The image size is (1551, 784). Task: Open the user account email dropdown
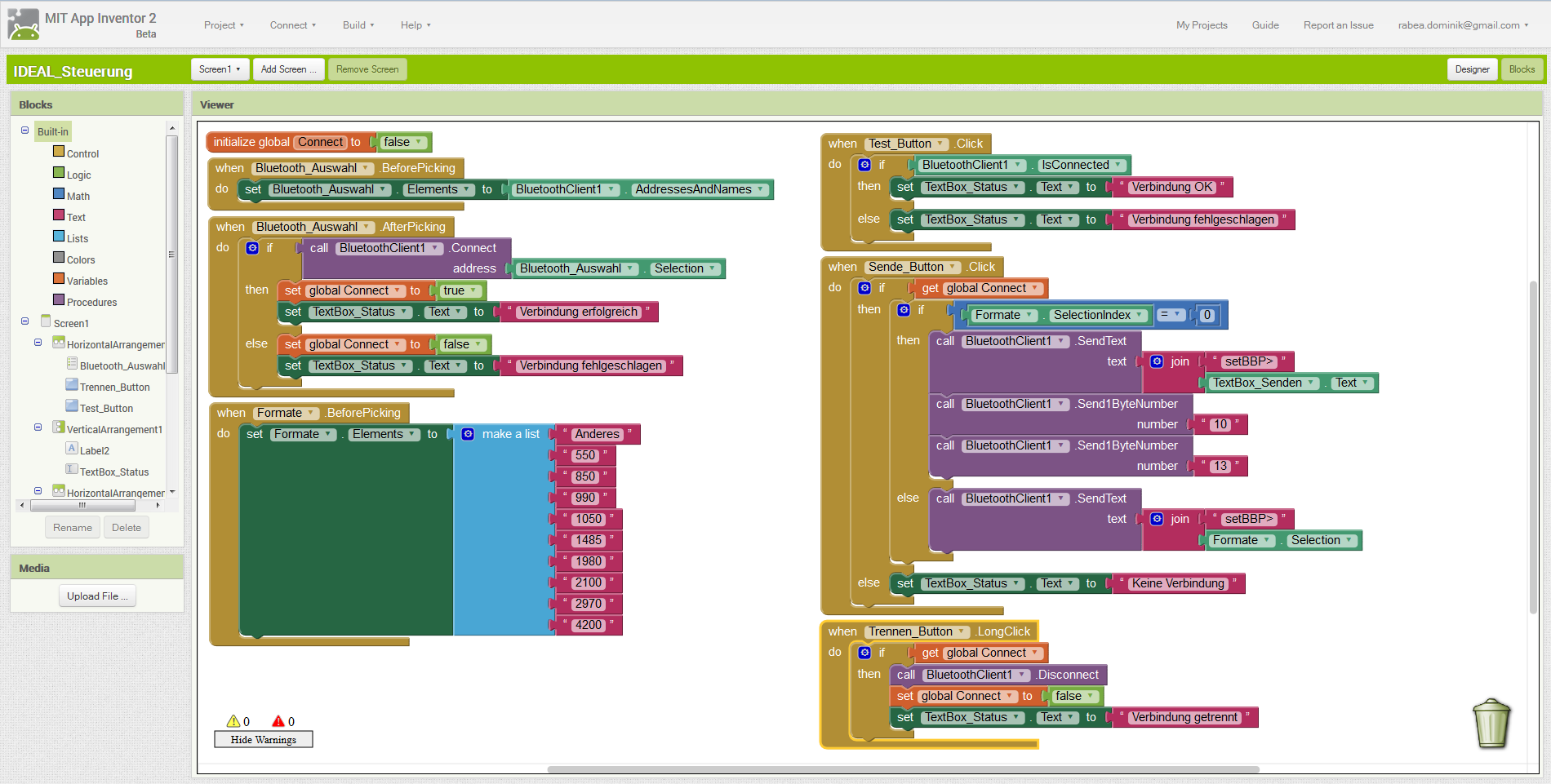coord(1463,25)
